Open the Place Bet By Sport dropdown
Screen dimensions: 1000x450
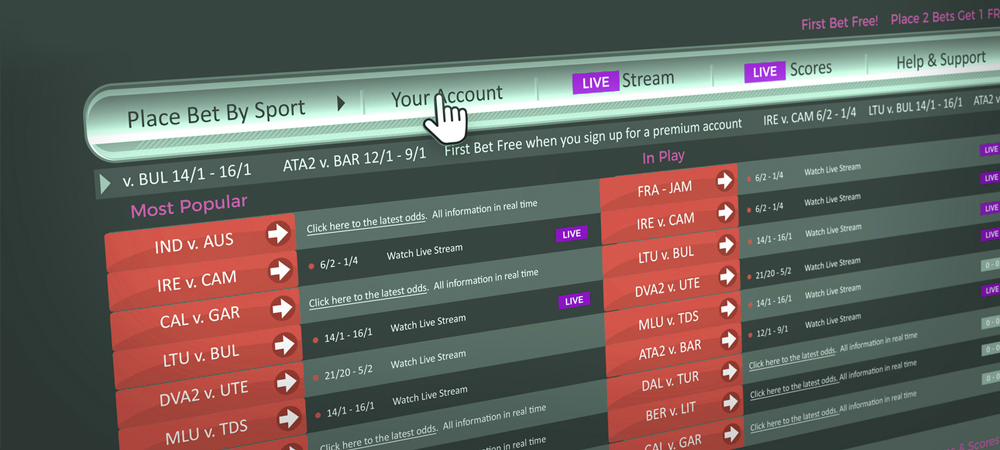pos(235,113)
